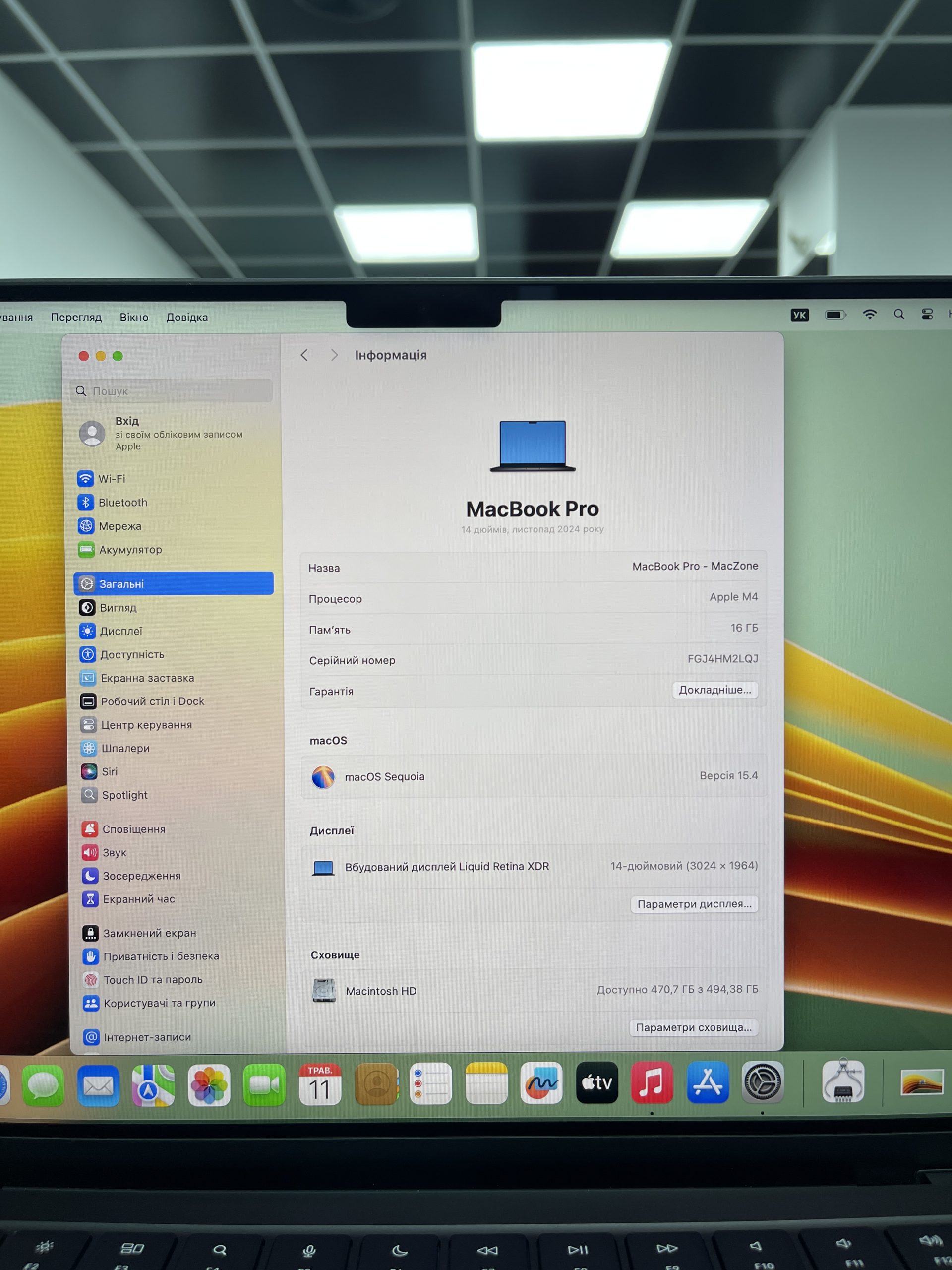
Task: Go back with the left chevron
Action: (304, 355)
